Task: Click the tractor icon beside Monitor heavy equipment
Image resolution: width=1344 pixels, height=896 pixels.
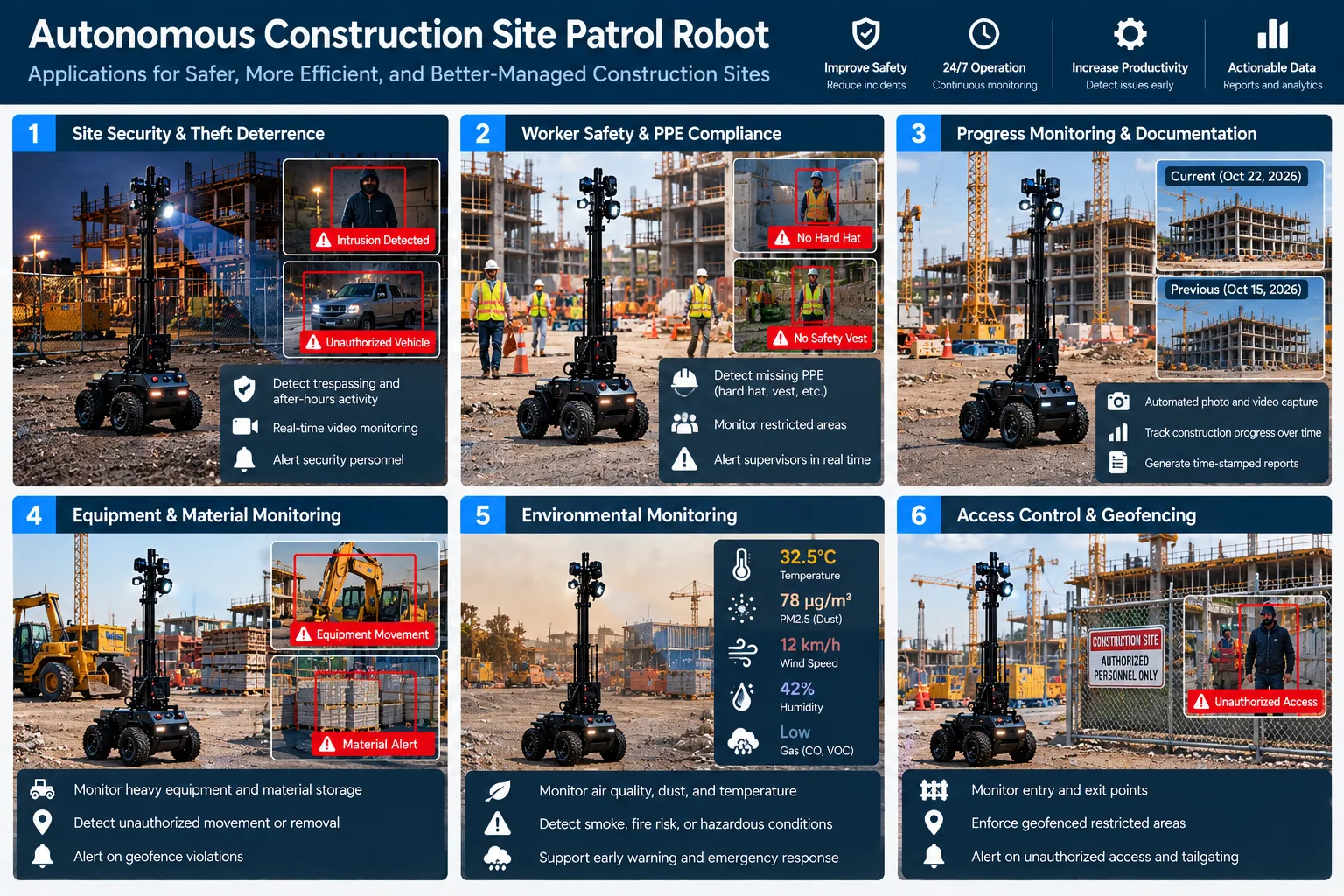Action: tap(42, 789)
